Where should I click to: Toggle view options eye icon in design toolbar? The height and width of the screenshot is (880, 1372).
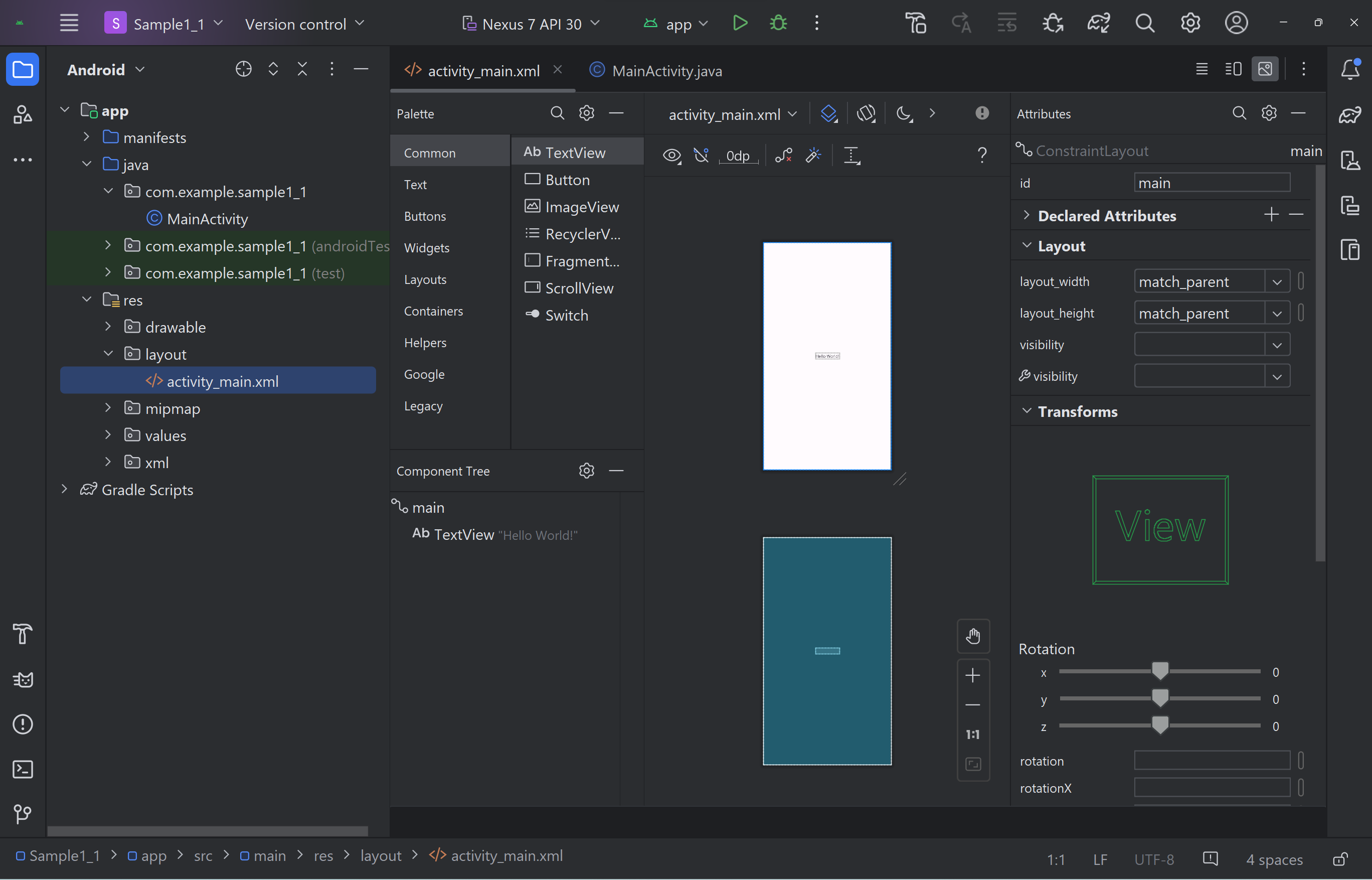672,155
